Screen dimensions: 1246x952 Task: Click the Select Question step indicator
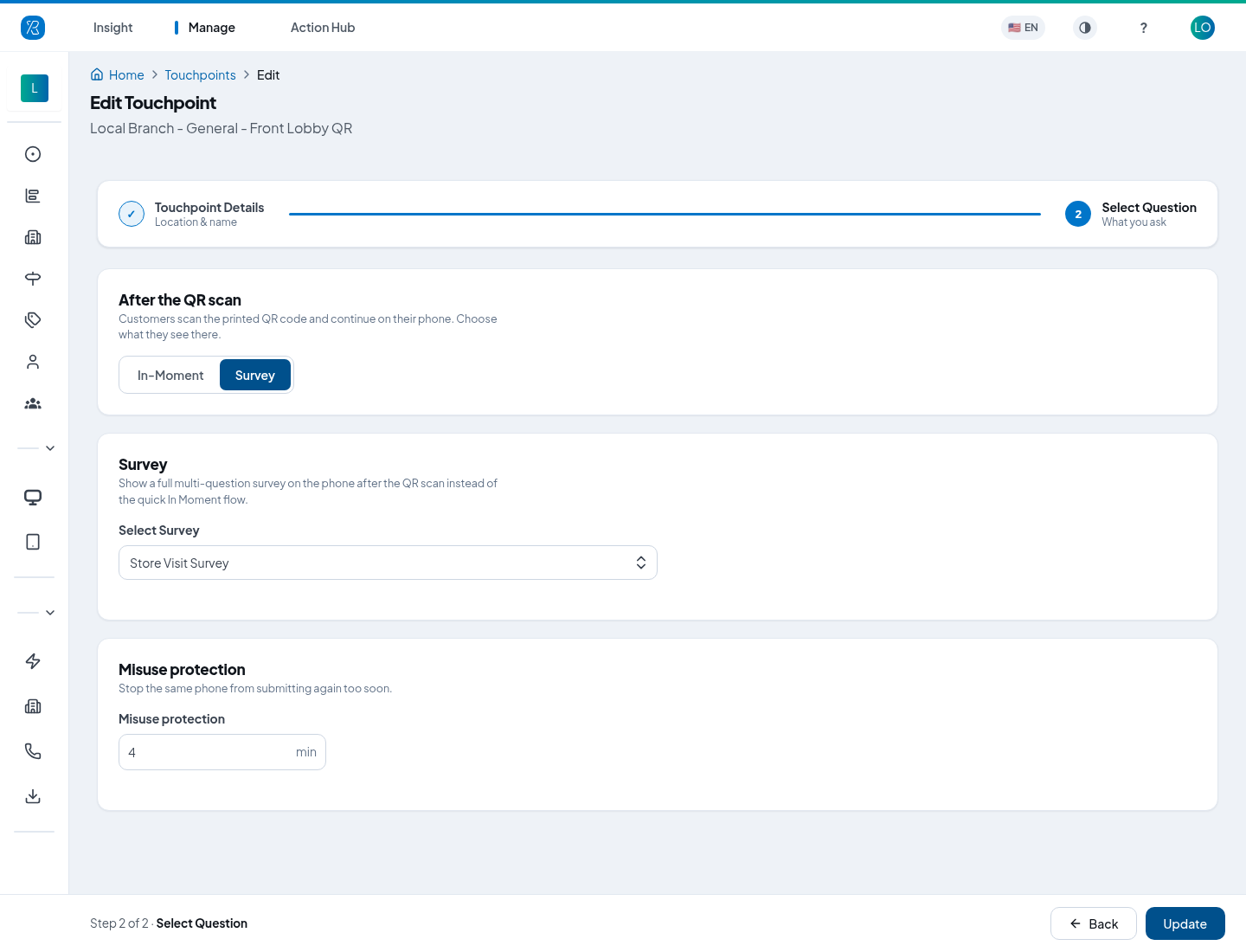pyautogui.click(x=1131, y=214)
